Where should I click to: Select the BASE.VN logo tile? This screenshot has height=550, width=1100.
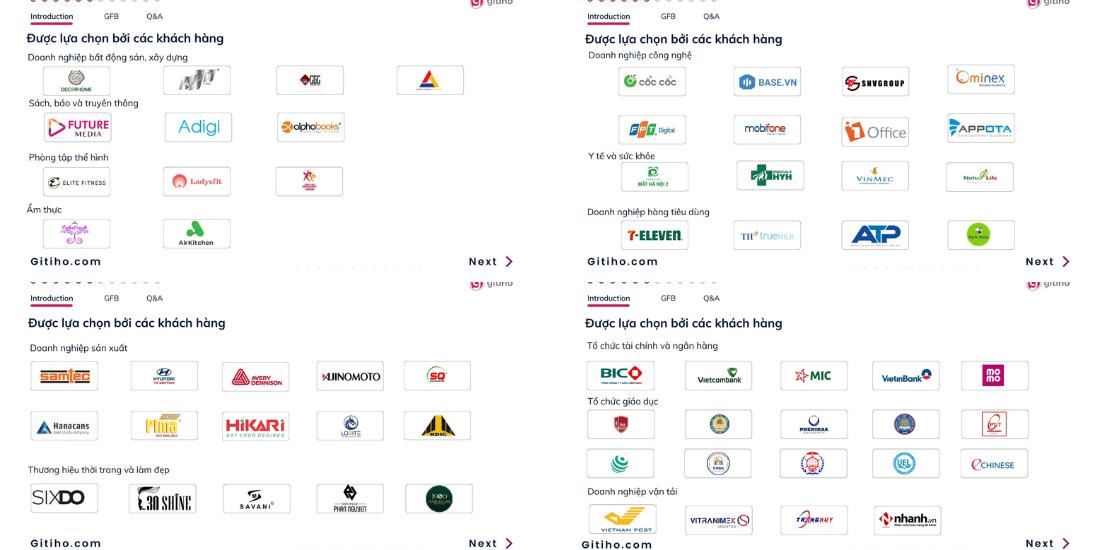(767, 81)
